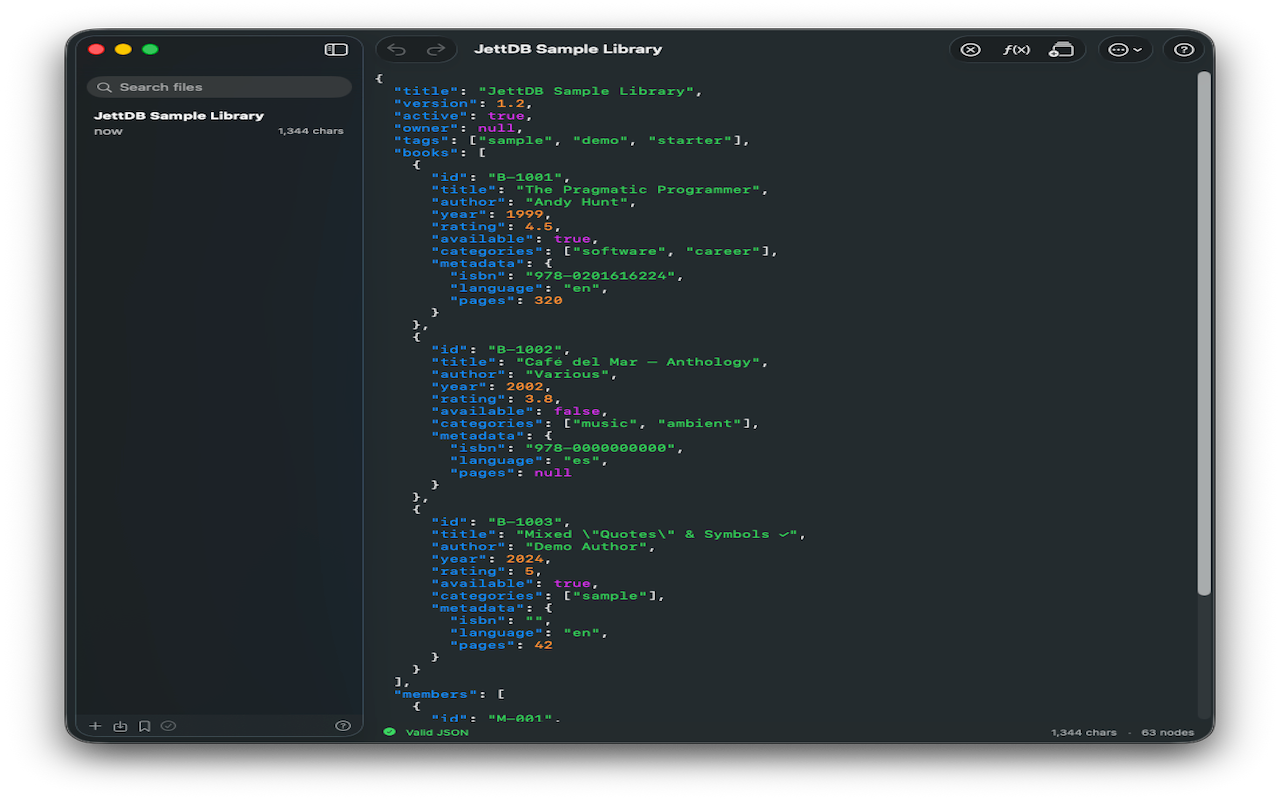The width and height of the screenshot is (1280, 800).
Task: Click the "Various" author value
Action: 567,374
